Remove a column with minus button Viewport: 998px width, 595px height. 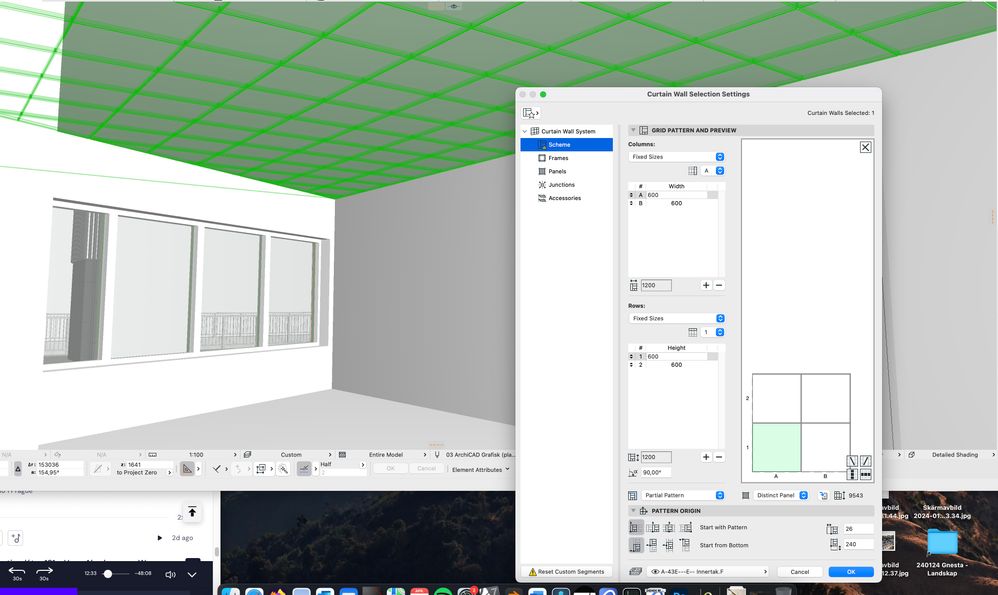pos(719,285)
